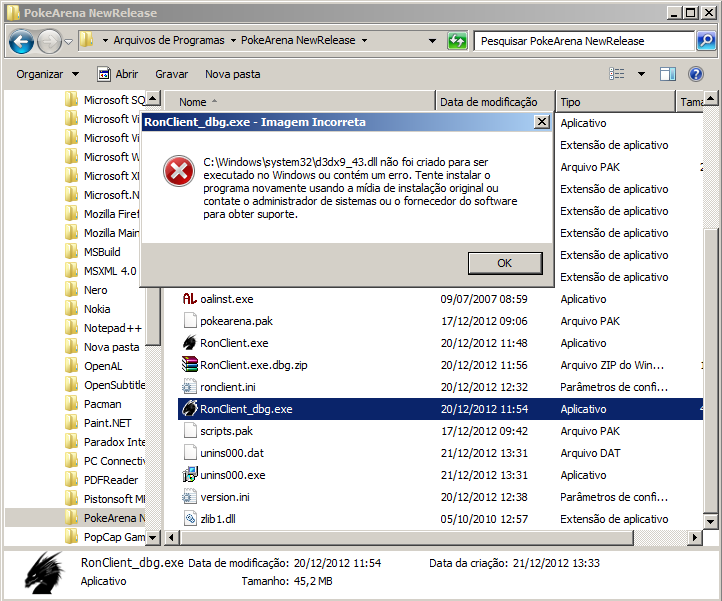Click the search magnifier icon

coord(706,41)
